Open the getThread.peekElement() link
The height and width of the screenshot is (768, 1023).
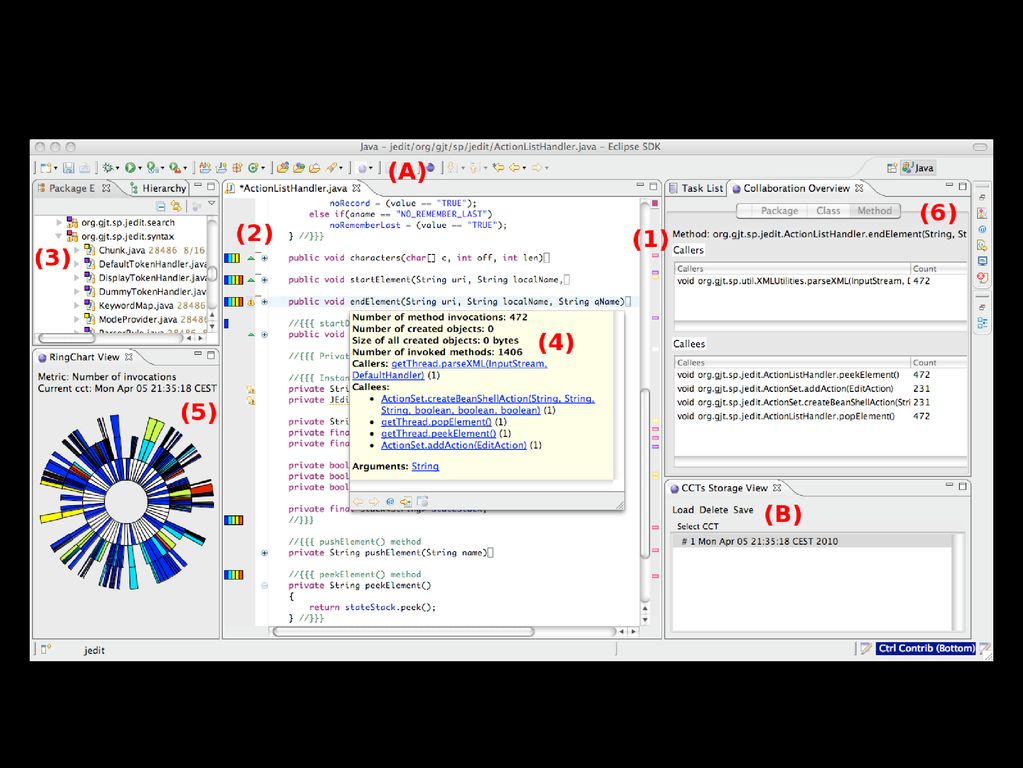438,434
